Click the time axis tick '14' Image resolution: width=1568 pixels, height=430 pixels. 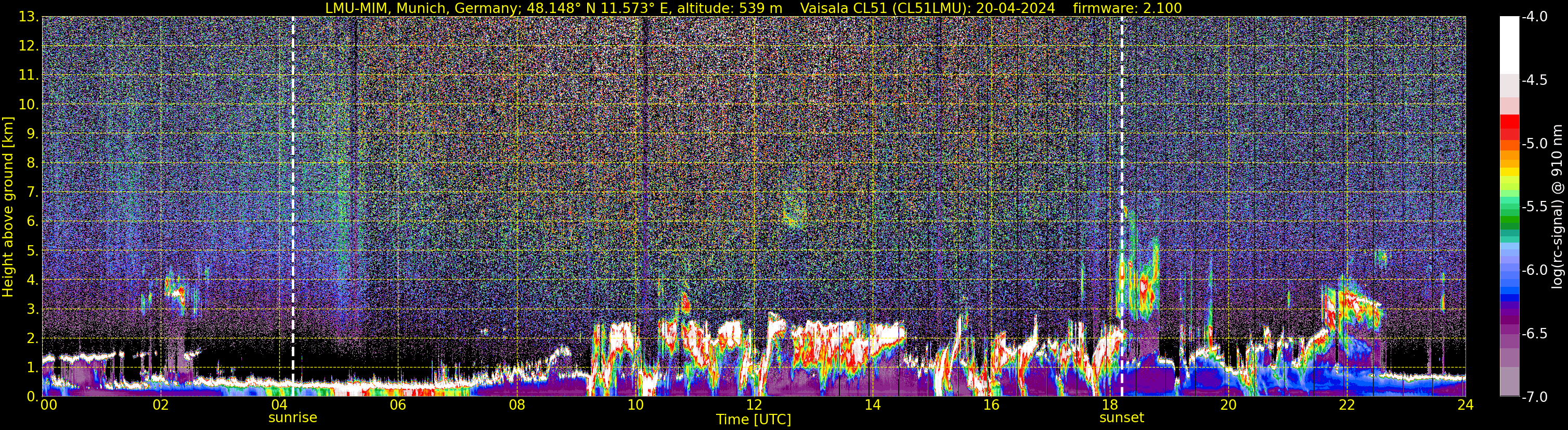point(872,406)
